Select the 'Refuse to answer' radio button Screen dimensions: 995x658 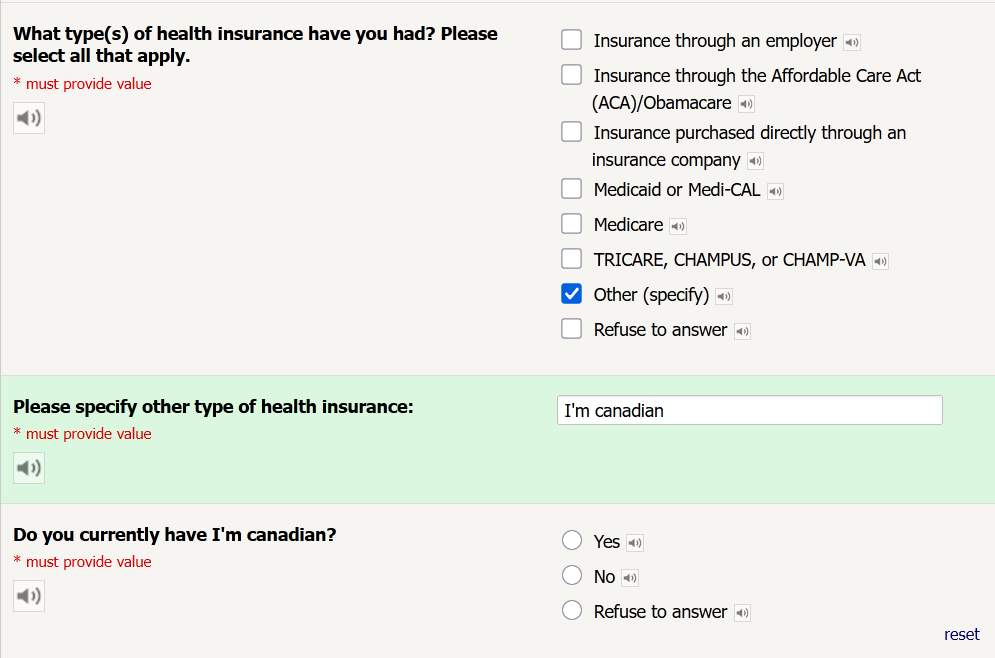click(572, 610)
